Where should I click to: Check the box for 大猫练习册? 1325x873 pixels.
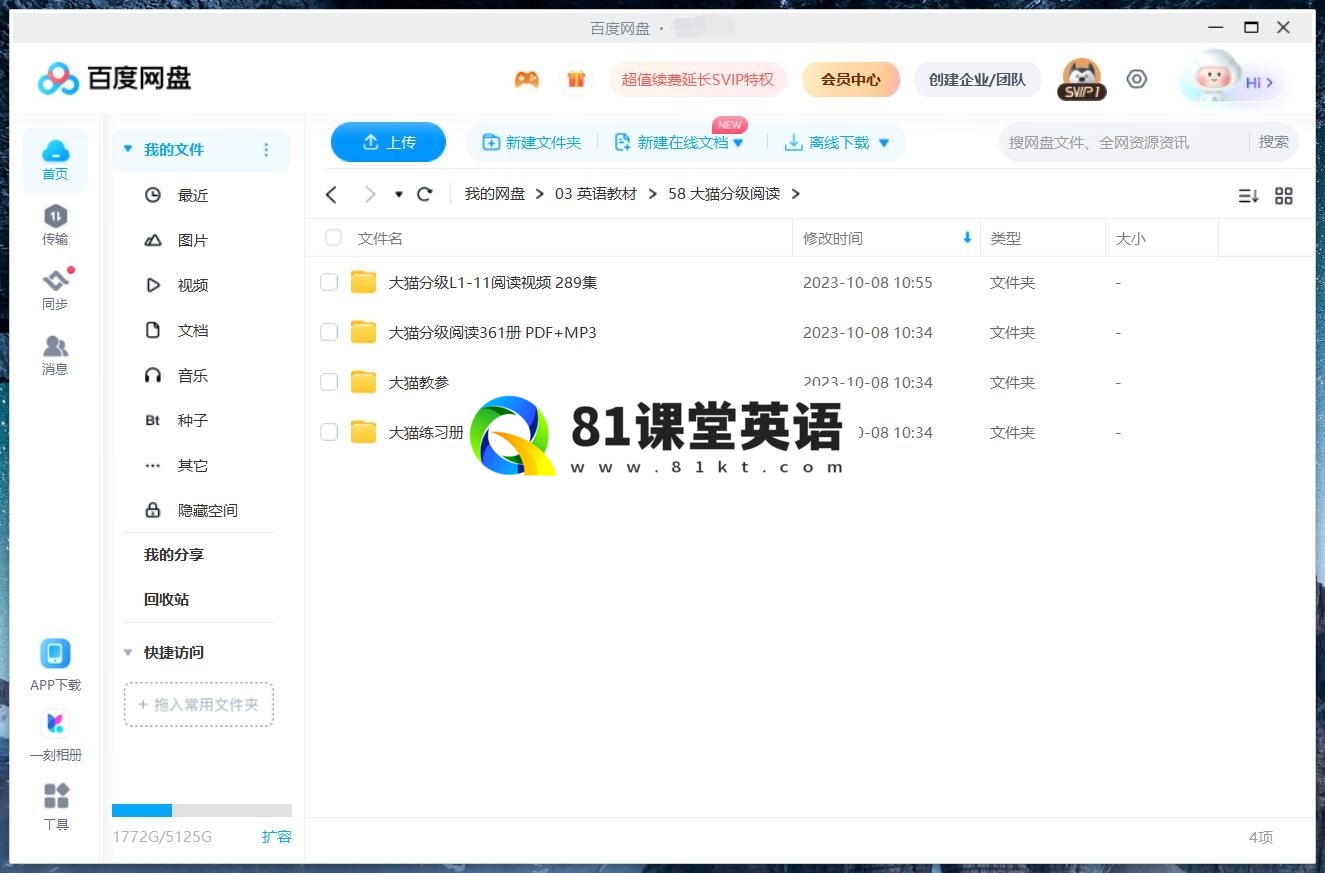tap(329, 432)
